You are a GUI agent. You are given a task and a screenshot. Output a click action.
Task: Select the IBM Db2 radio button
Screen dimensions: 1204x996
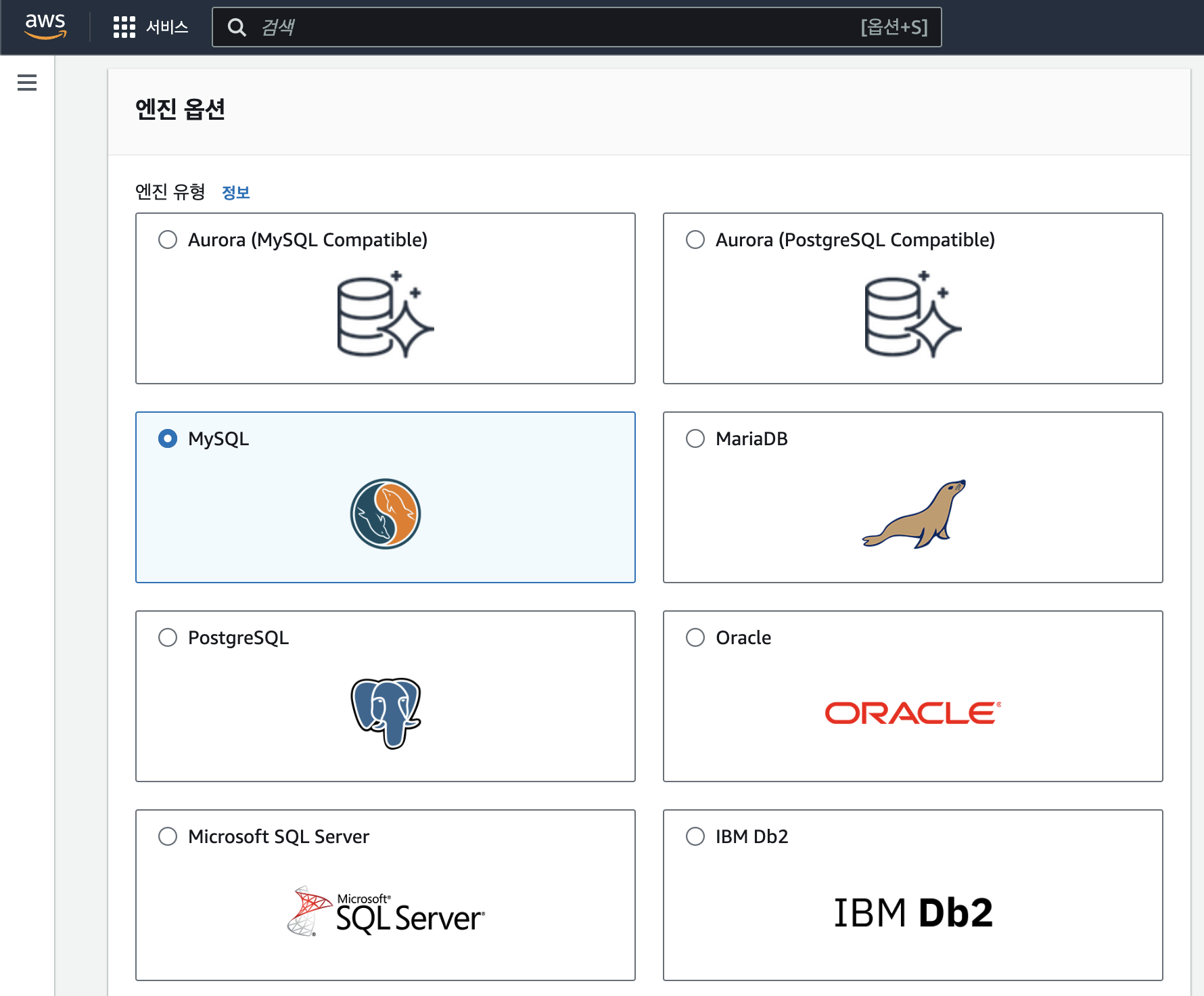click(x=695, y=836)
